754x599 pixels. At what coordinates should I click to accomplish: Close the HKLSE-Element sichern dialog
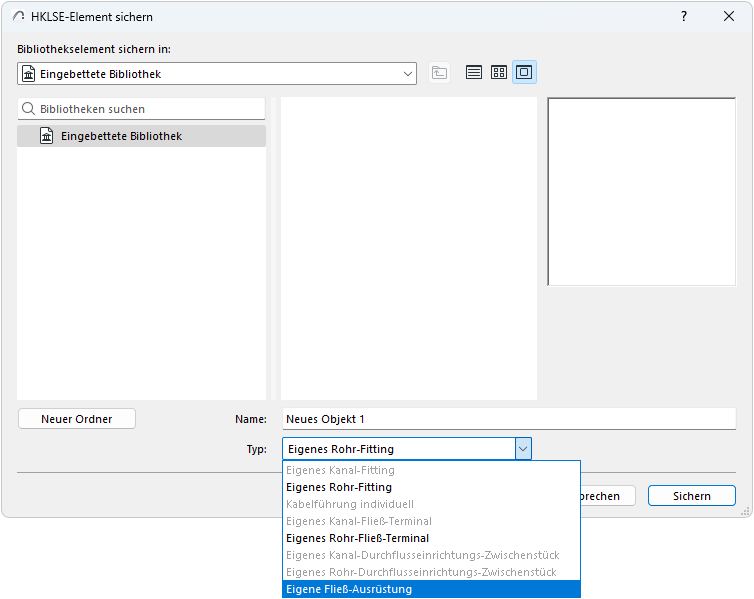(729, 16)
